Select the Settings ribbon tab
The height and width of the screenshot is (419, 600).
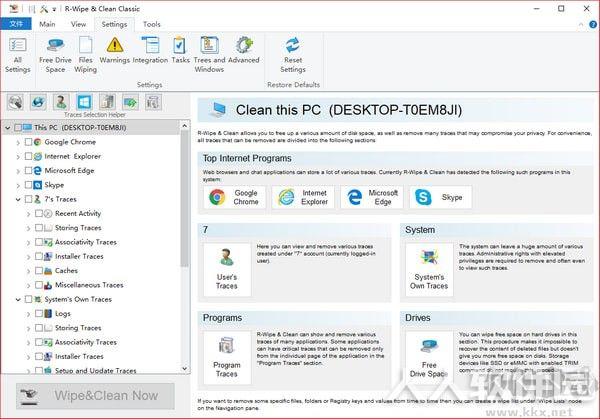(x=114, y=24)
